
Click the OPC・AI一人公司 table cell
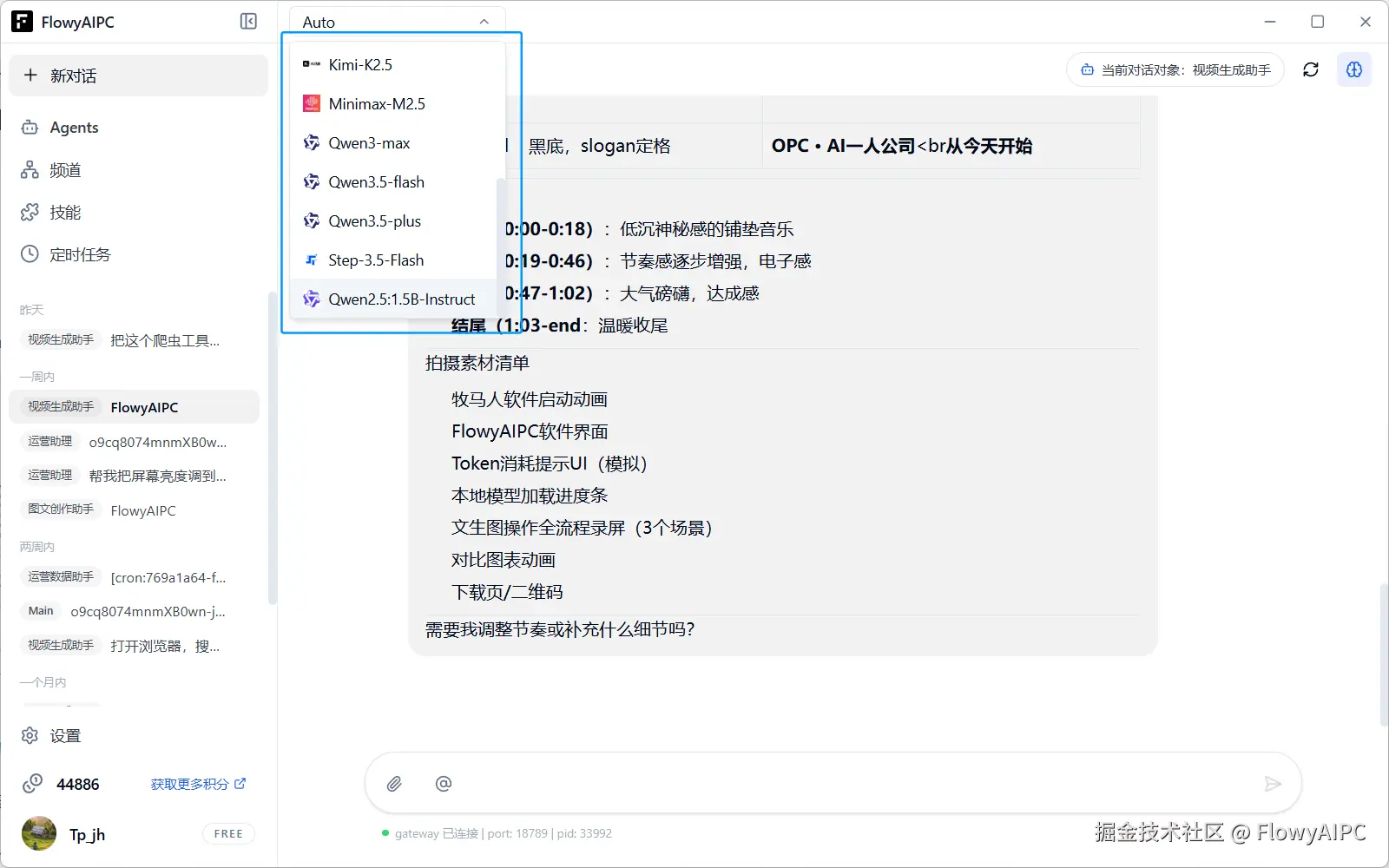951,146
